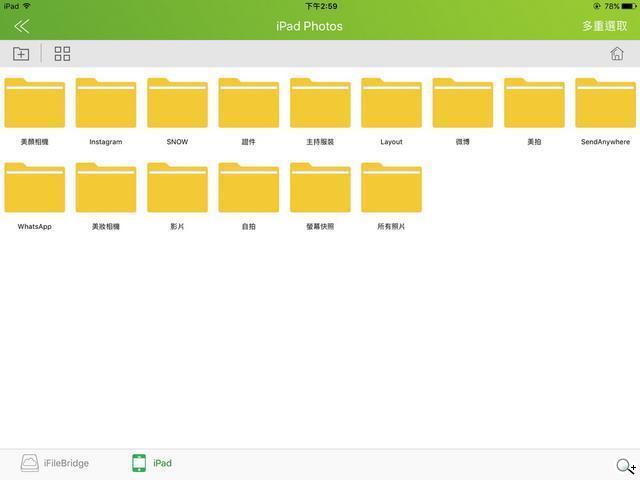Open the 證件 folder
This screenshot has width=640, height=480.
pyautogui.click(x=249, y=103)
